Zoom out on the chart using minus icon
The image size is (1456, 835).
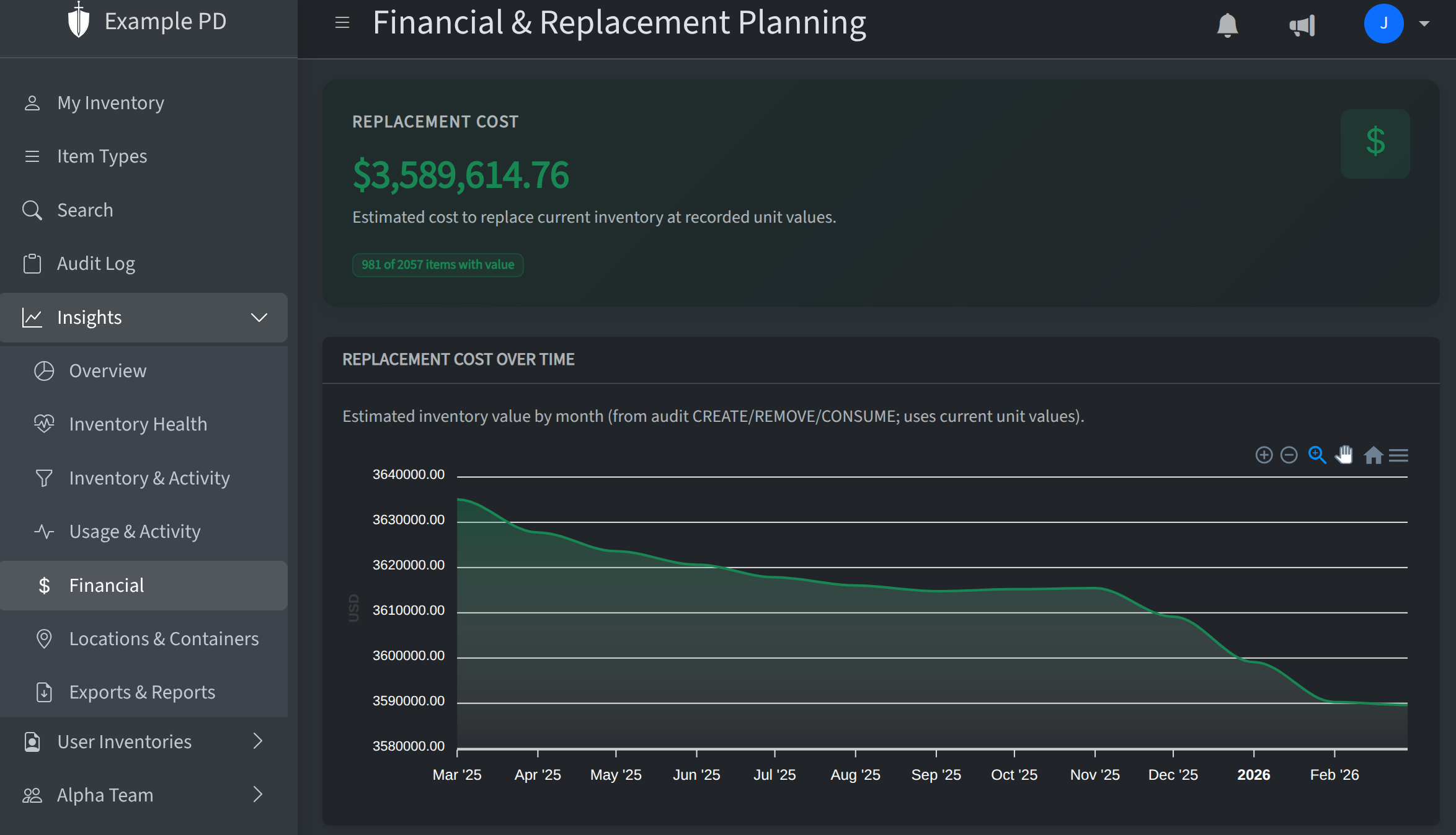1289,455
